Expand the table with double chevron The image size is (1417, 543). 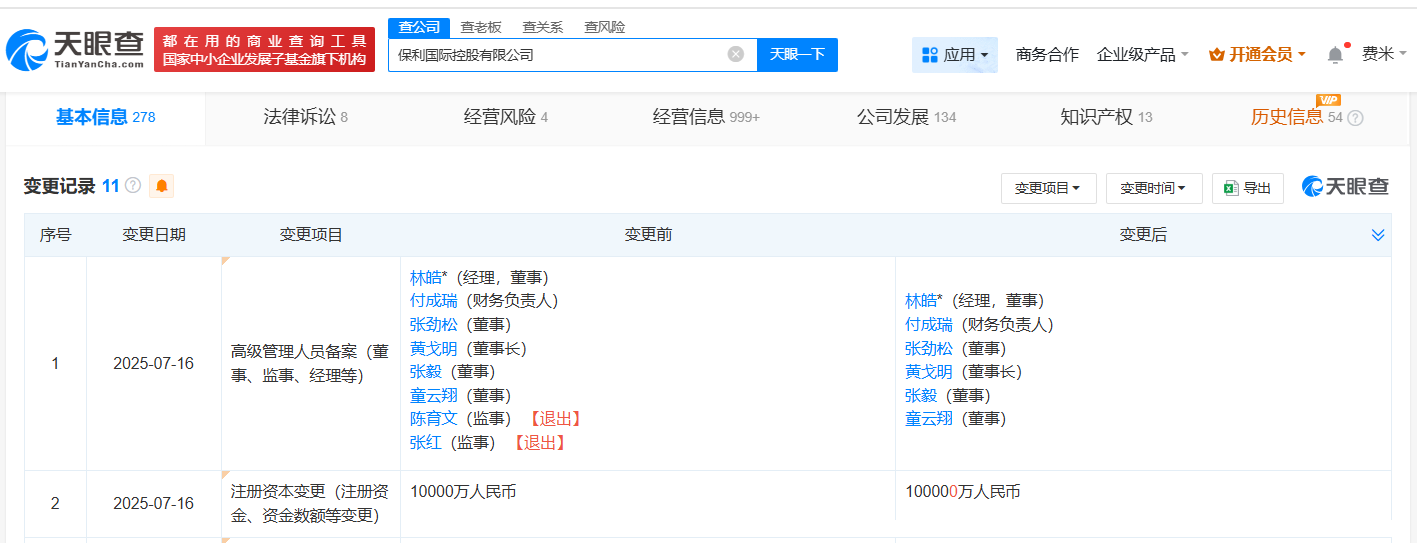[x=1378, y=235]
